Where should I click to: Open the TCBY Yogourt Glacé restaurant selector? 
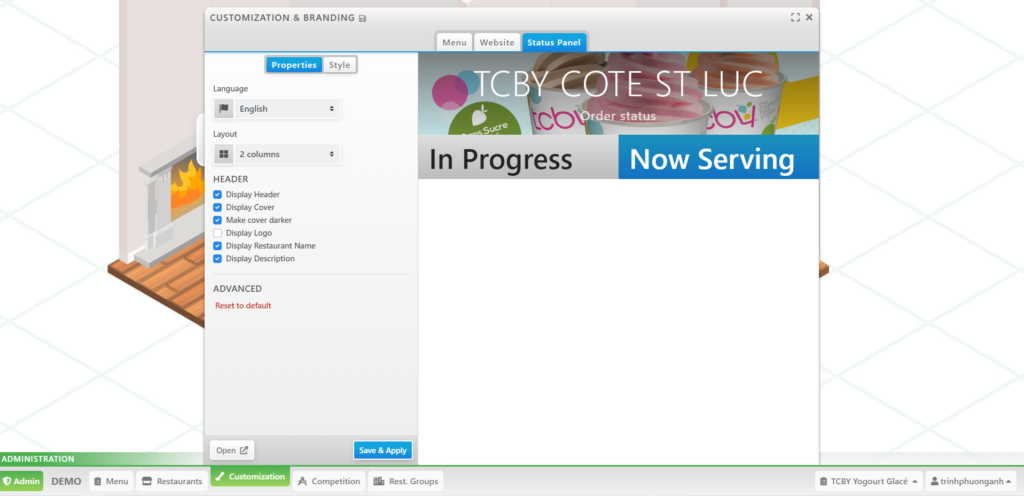click(867, 481)
